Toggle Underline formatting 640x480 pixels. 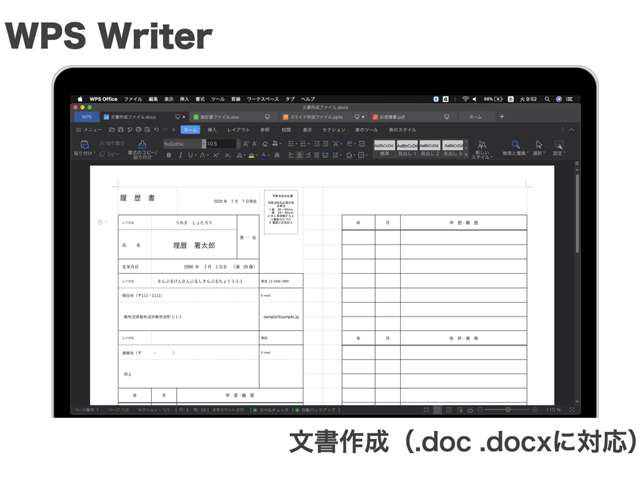(x=190, y=155)
